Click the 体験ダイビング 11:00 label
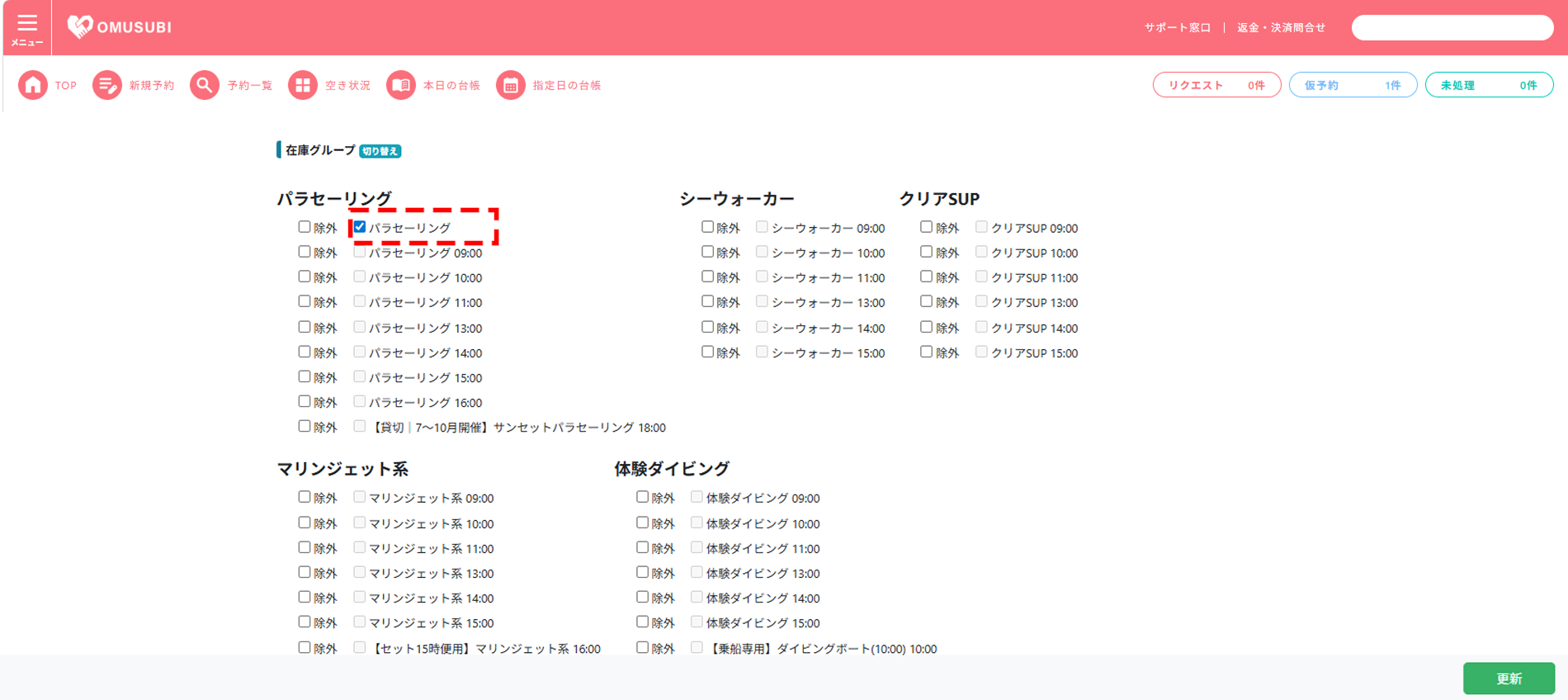This screenshot has width=1568, height=700. (x=763, y=549)
